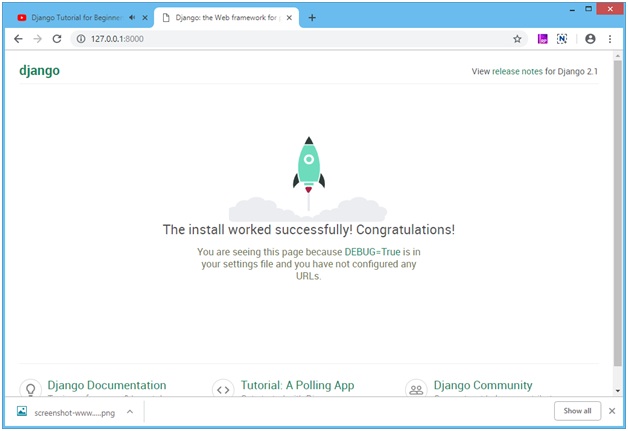Image resolution: width=628 pixels, height=431 pixels.
Task: Click the install worked successfully heading
Action: click(x=308, y=230)
